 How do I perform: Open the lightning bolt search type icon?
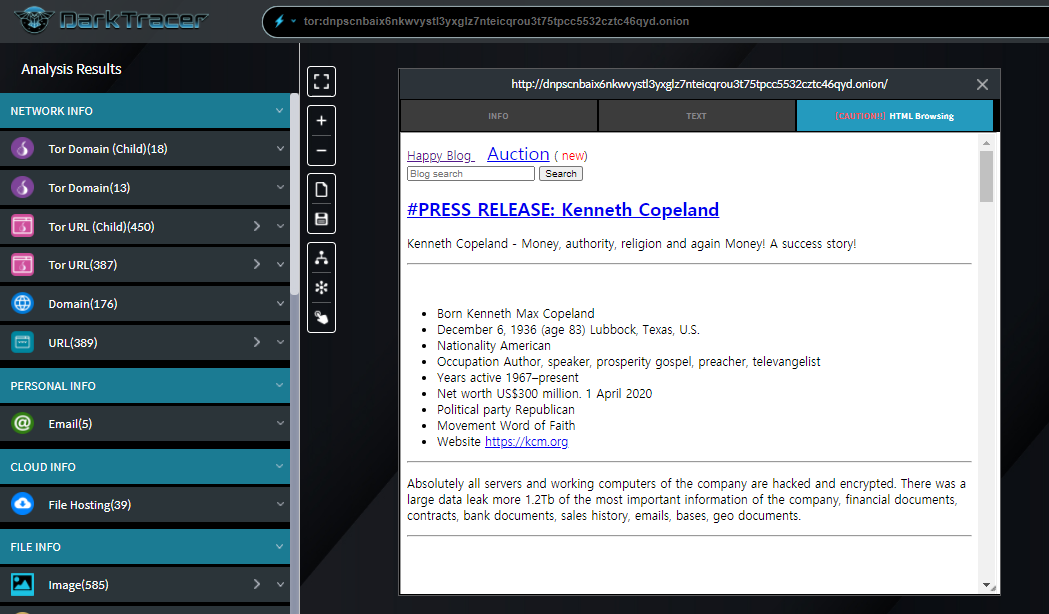coord(280,21)
